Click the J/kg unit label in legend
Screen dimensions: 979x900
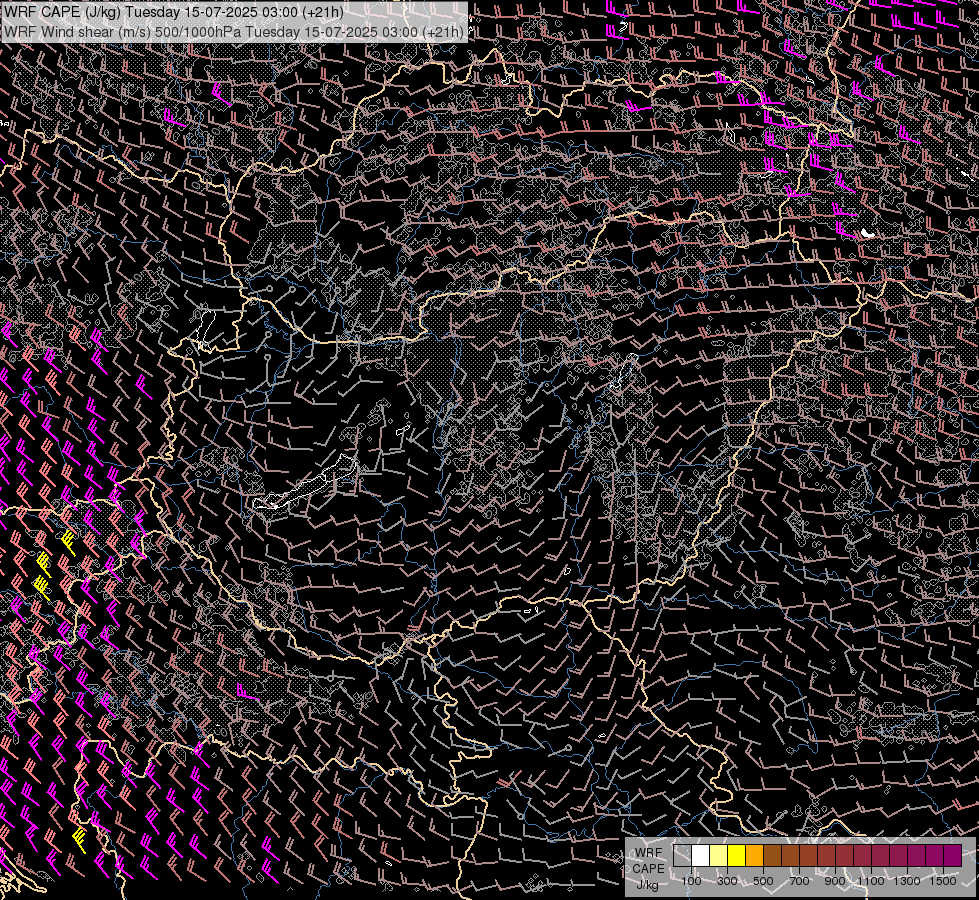pos(648,885)
